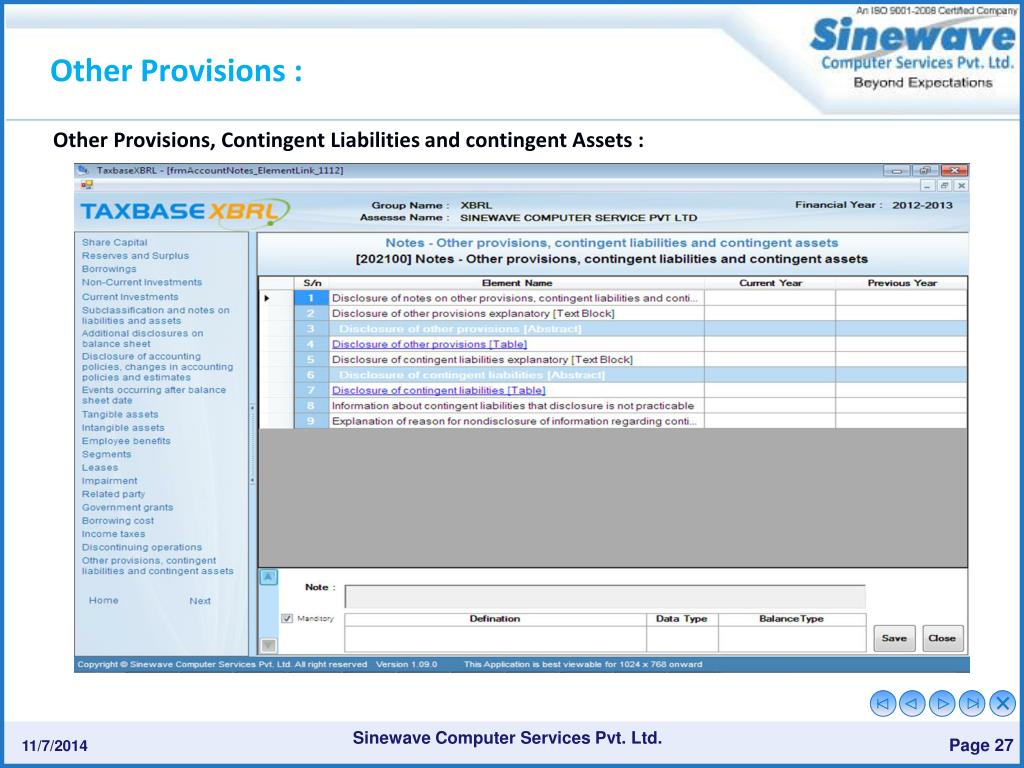Open Employee benefits section
1024x768 pixels.
[126, 441]
